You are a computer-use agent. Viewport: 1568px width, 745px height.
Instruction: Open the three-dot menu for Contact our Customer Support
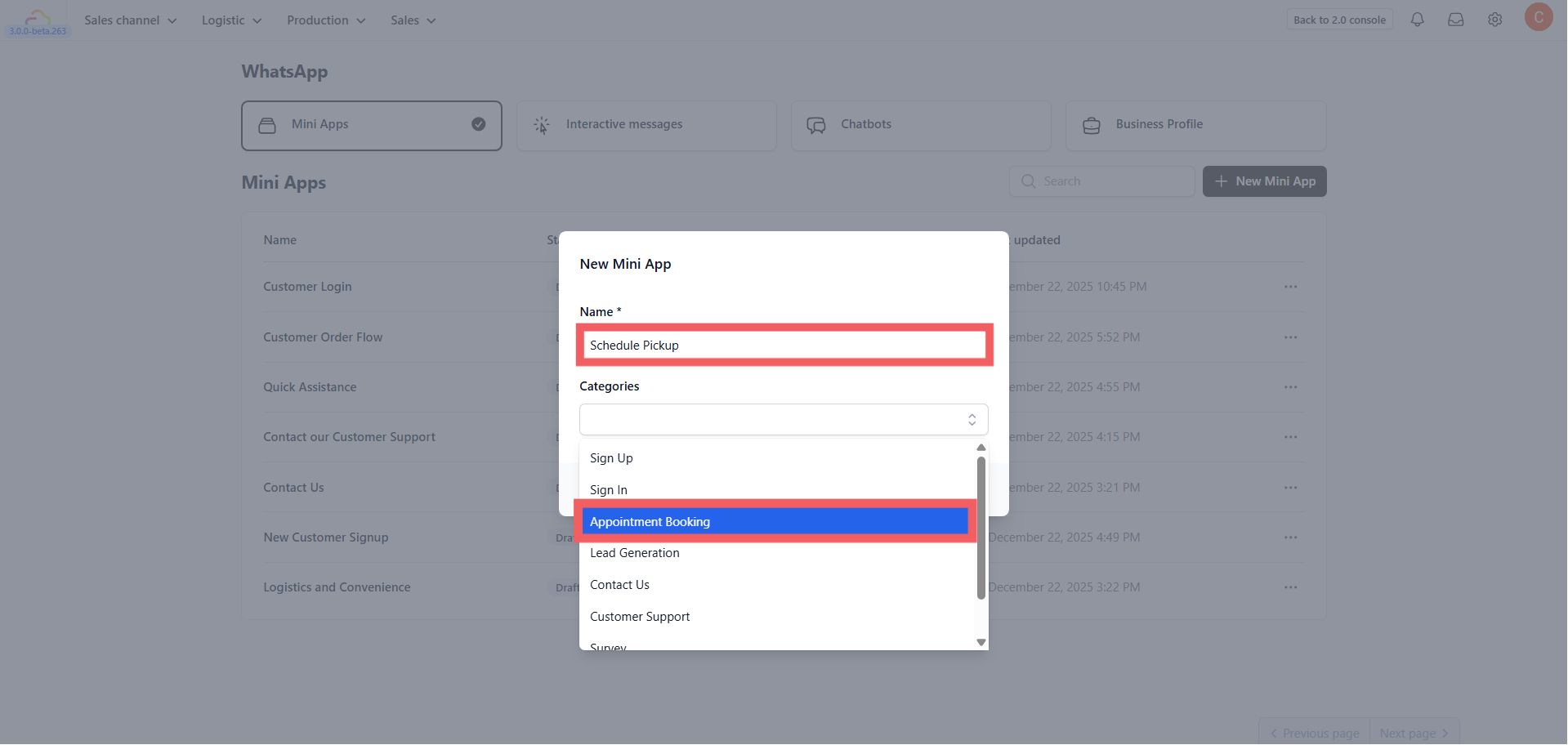1290,437
